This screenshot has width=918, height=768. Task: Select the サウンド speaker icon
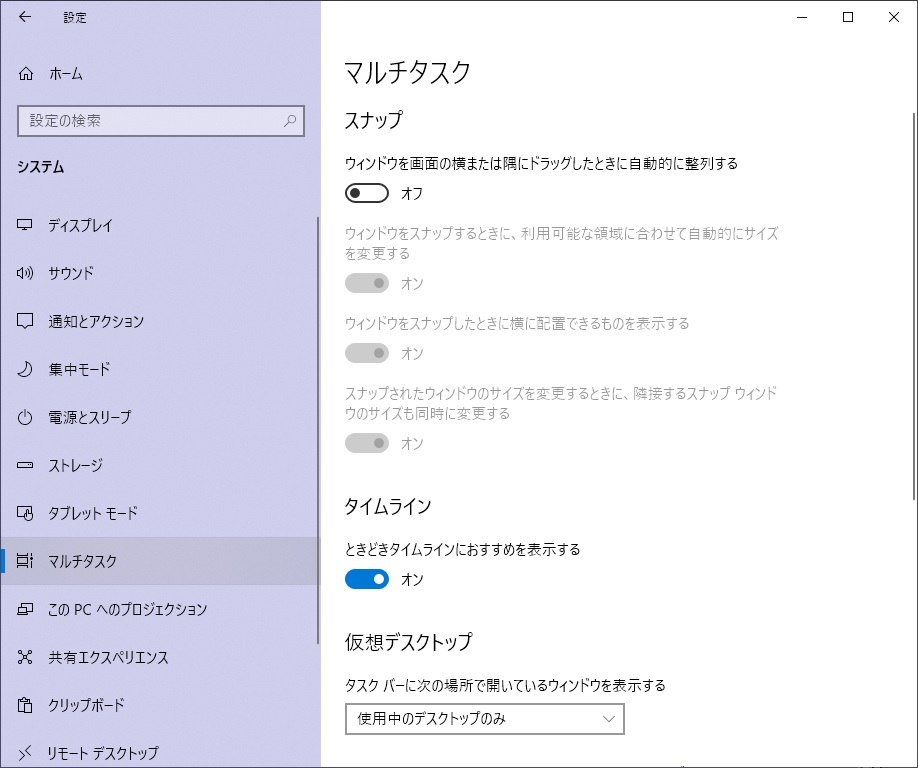tap(25, 273)
